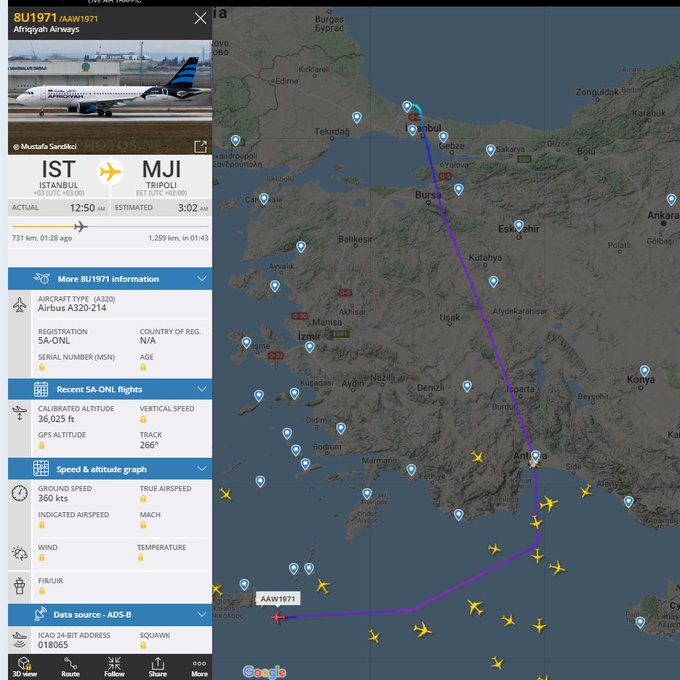
Task: Select IST Istanbul departure airport
Action: point(59,177)
